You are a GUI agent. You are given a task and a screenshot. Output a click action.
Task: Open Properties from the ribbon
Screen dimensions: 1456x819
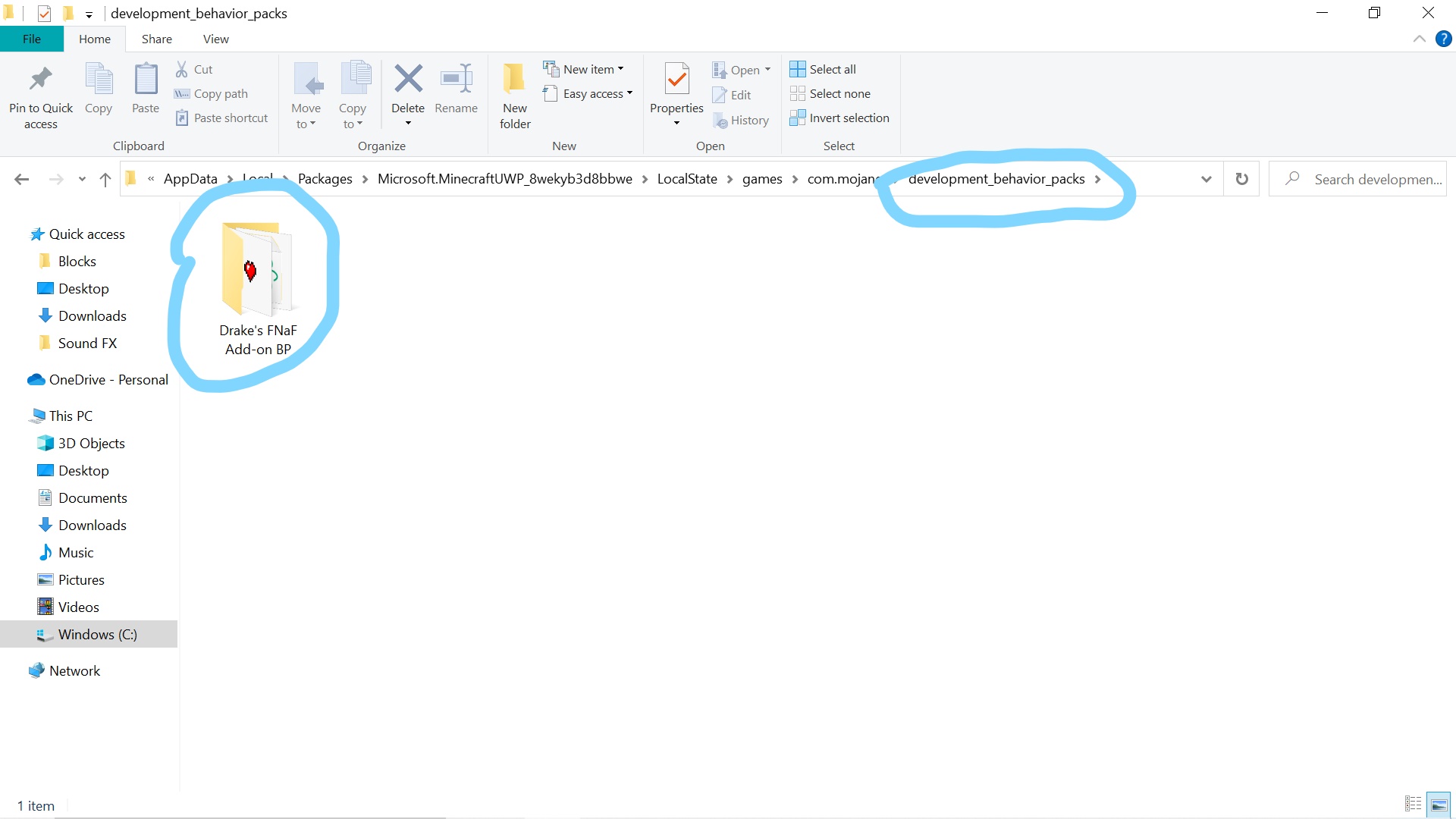pyautogui.click(x=676, y=79)
